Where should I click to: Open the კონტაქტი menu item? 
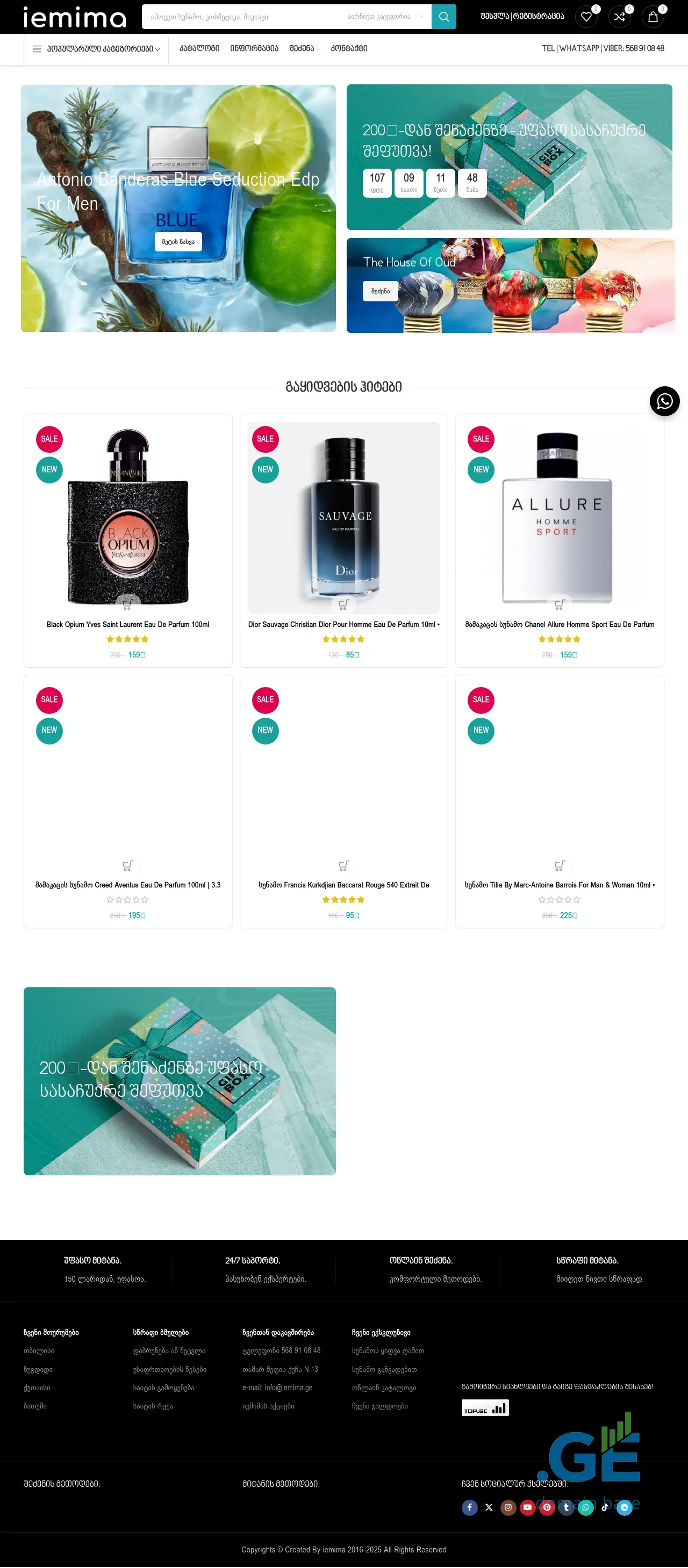[x=349, y=49]
